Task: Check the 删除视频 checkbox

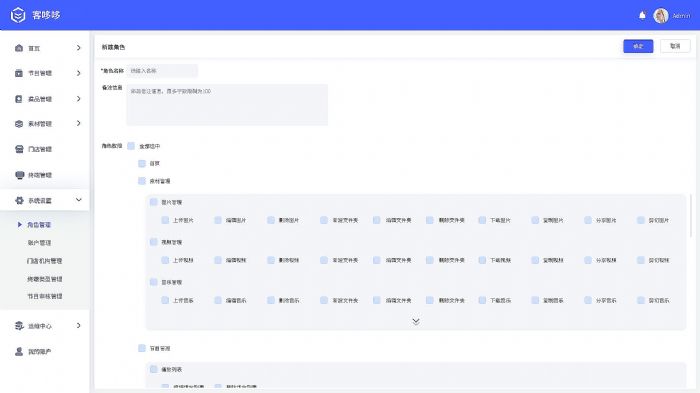Action: [x=271, y=260]
